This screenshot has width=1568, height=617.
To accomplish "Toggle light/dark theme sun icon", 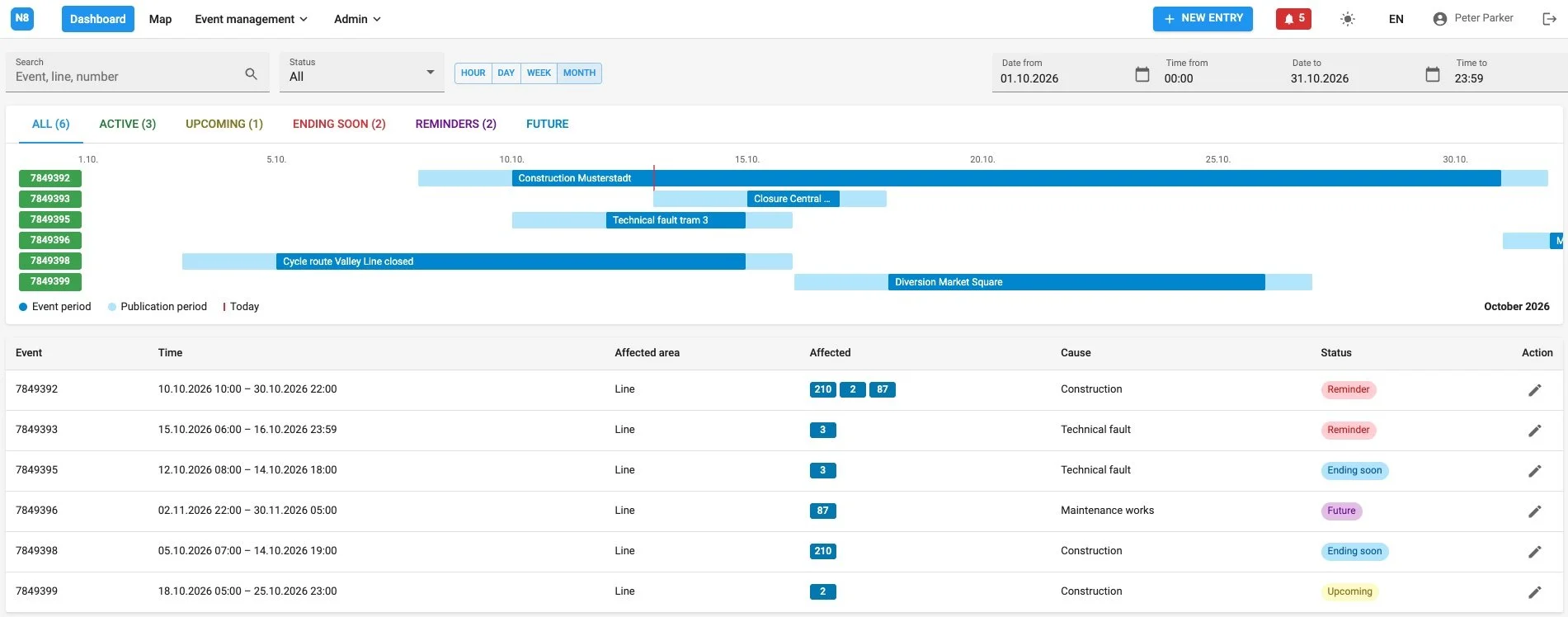I will point(1348,19).
